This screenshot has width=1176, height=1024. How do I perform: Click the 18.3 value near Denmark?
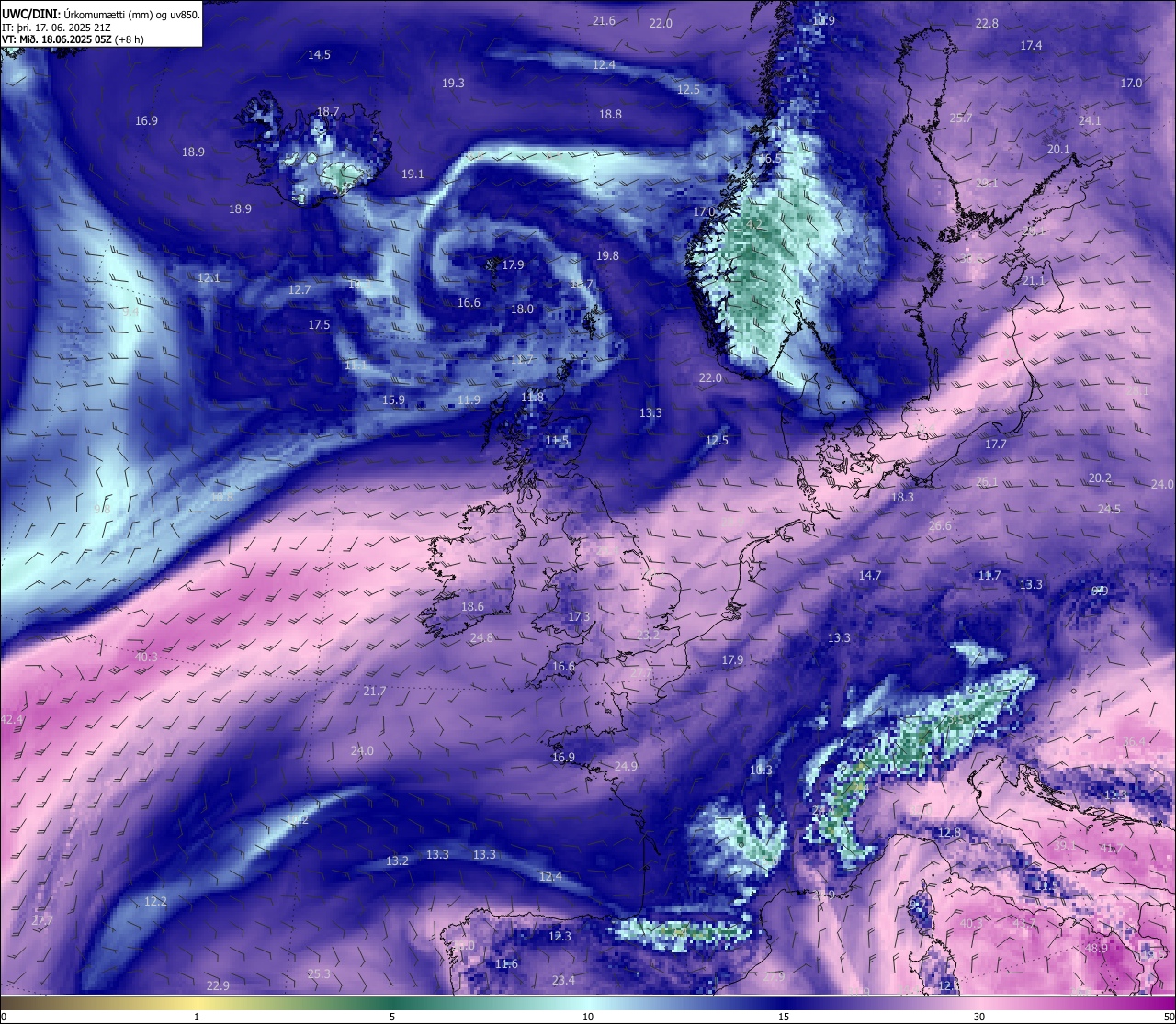902,497
